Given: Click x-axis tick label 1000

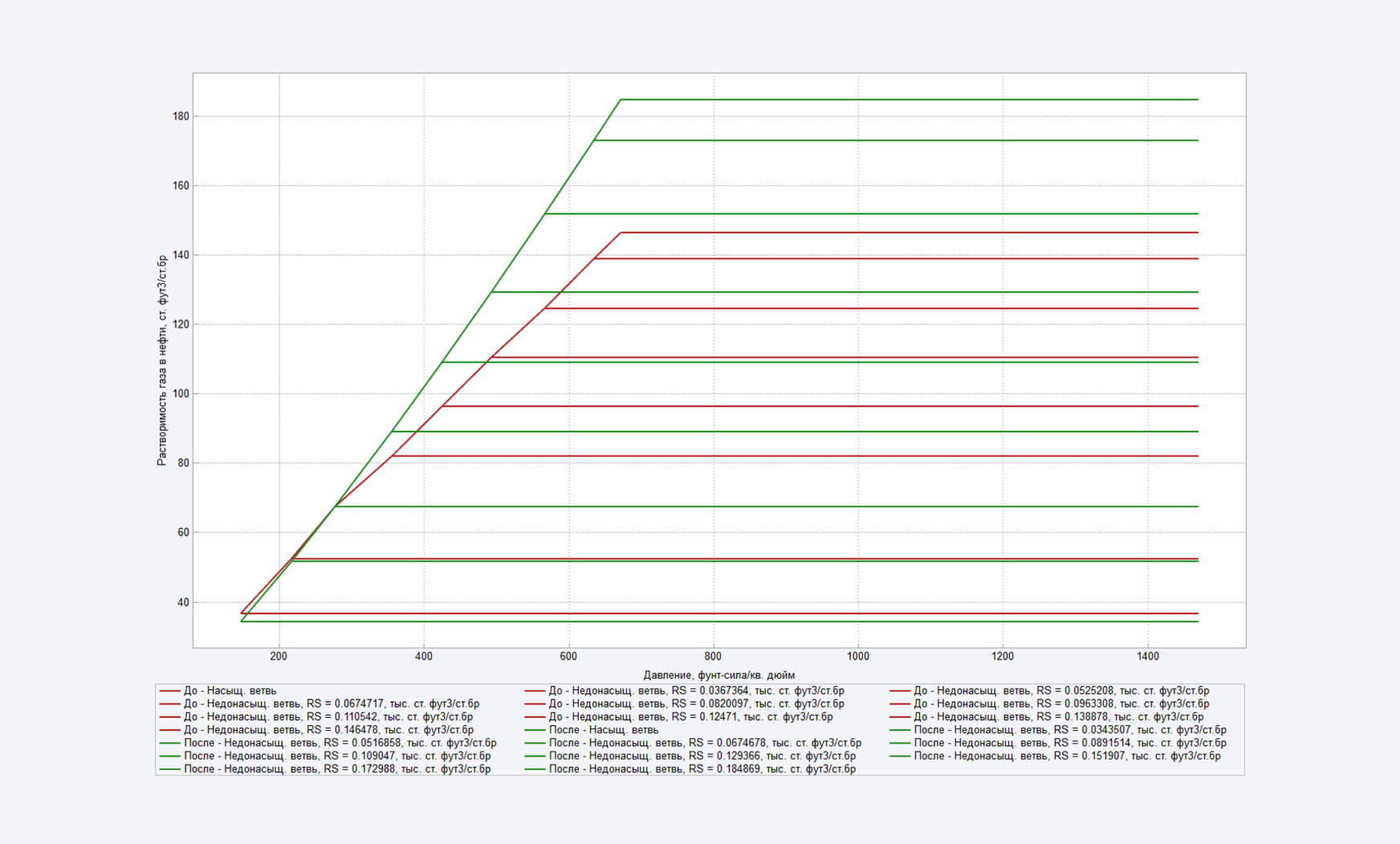Looking at the screenshot, I should 858,656.
